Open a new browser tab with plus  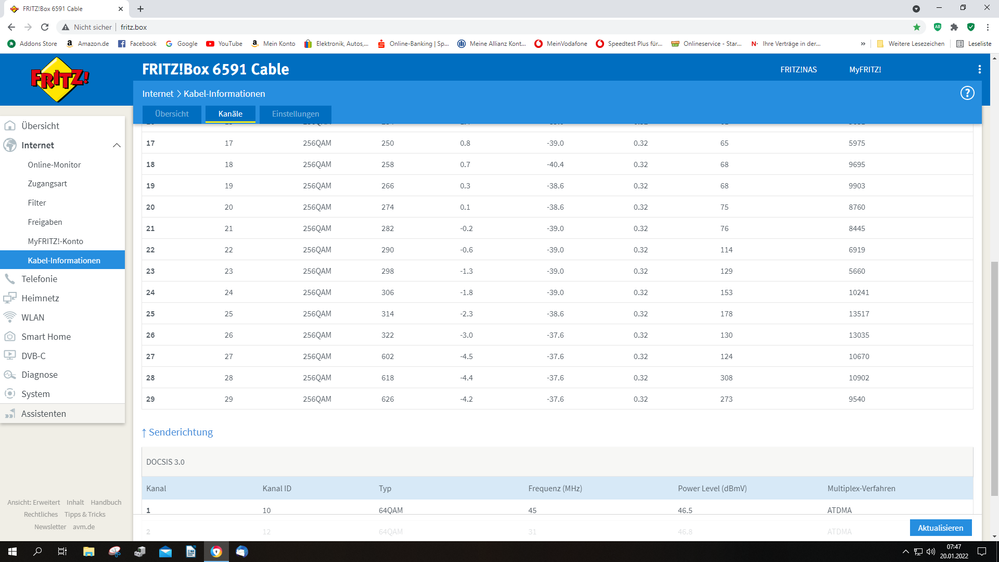pos(140,9)
